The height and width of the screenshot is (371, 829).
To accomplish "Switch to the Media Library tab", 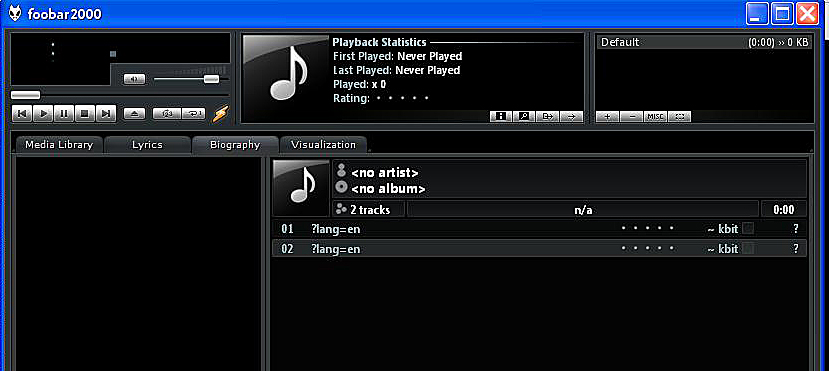I will click(x=59, y=145).
